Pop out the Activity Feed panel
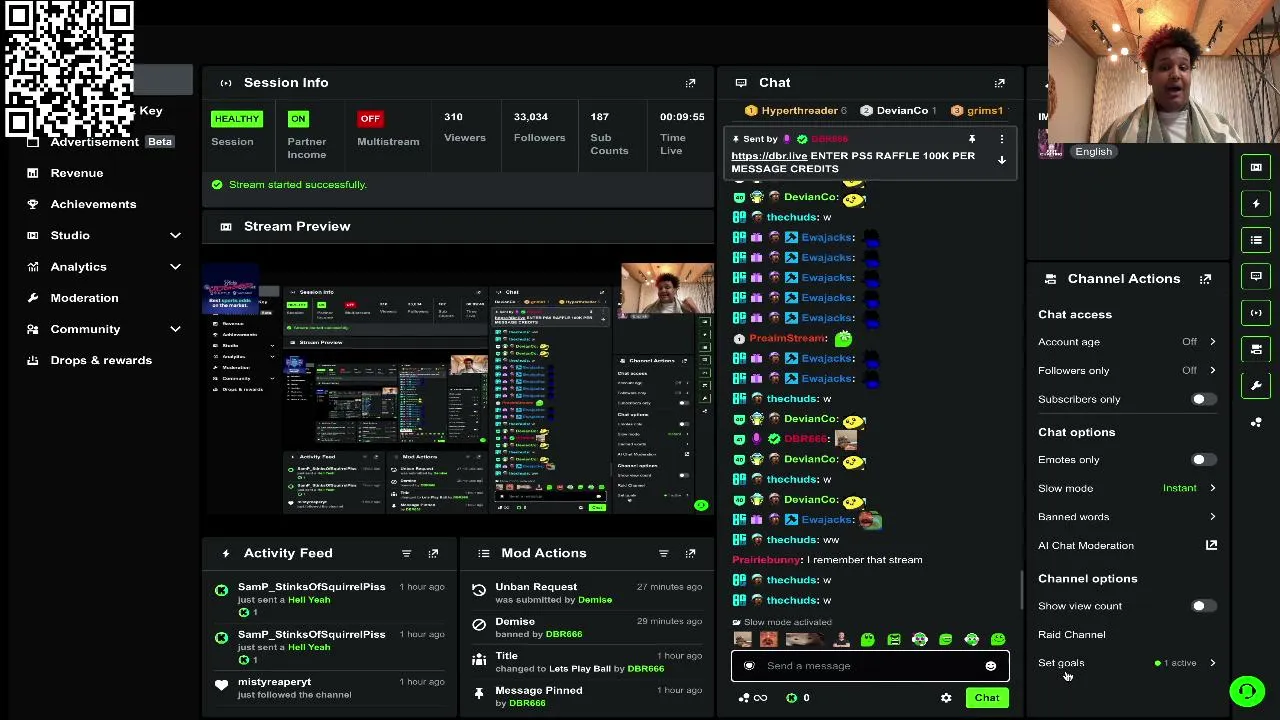This screenshot has height=720, width=1280. [433, 553]
